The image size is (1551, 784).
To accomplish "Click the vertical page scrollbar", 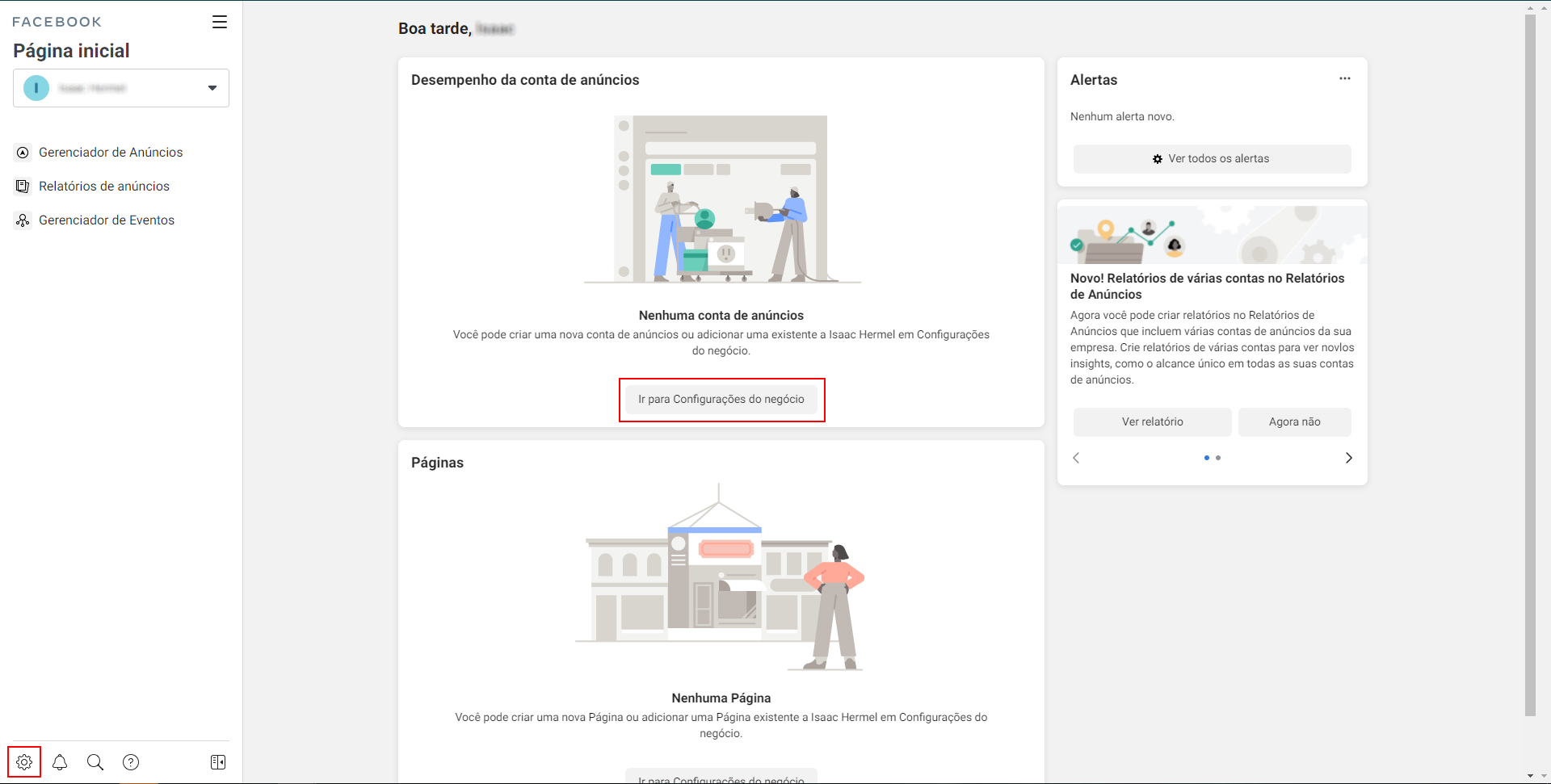I will tap(1530, 363).
